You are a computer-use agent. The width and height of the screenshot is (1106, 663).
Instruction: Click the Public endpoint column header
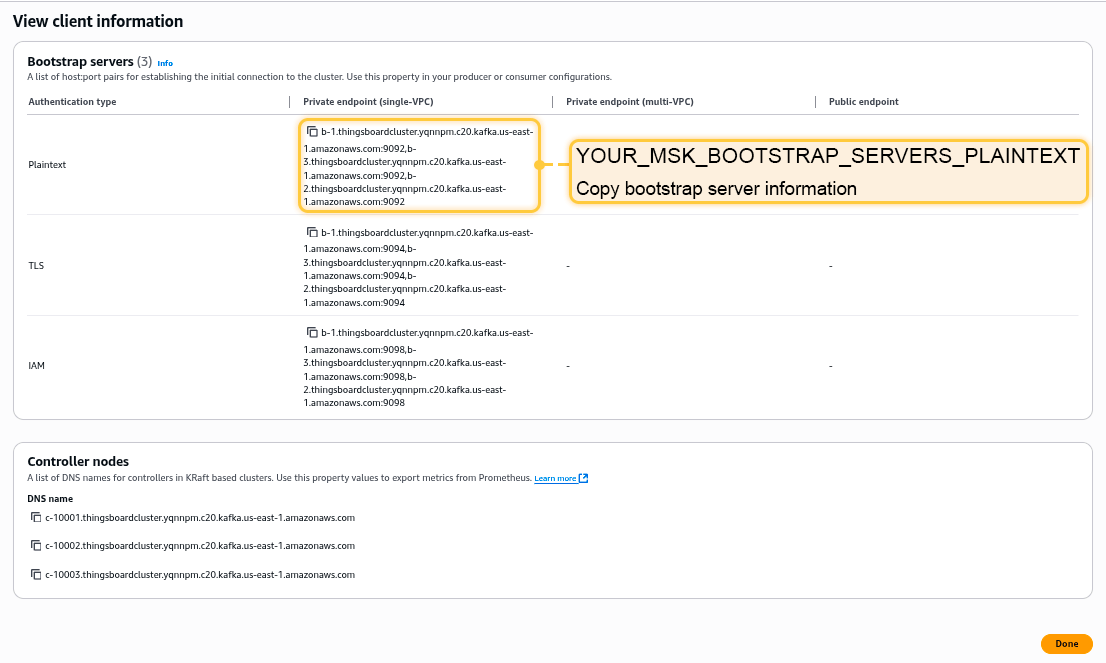tap(863, 102)
